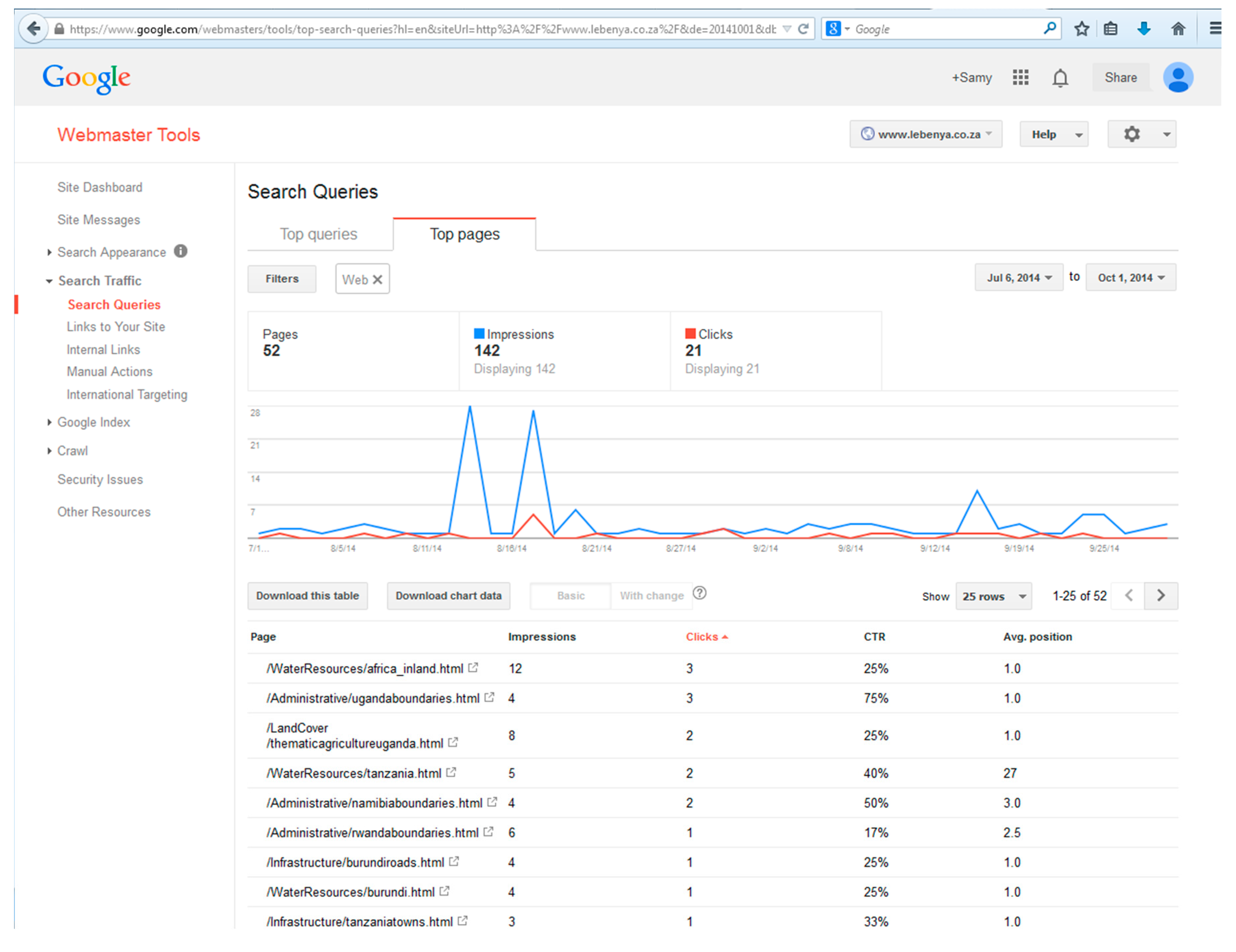This screenshot has width=1236, height=952.
Task: Open the 25 rows dropdown
Action: coord(993,596)
